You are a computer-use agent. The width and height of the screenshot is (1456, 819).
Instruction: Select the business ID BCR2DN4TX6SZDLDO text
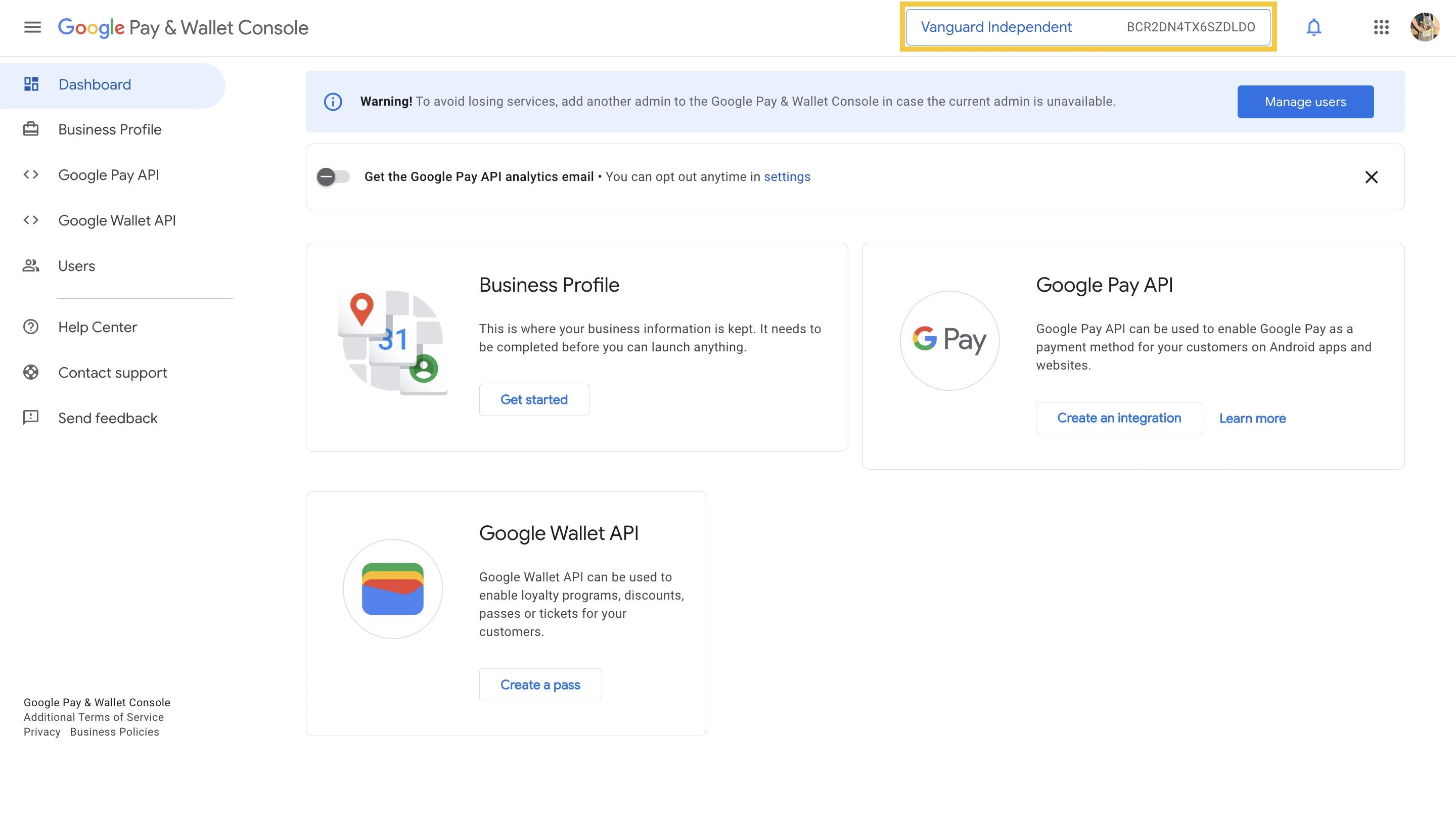[1191, 27]
